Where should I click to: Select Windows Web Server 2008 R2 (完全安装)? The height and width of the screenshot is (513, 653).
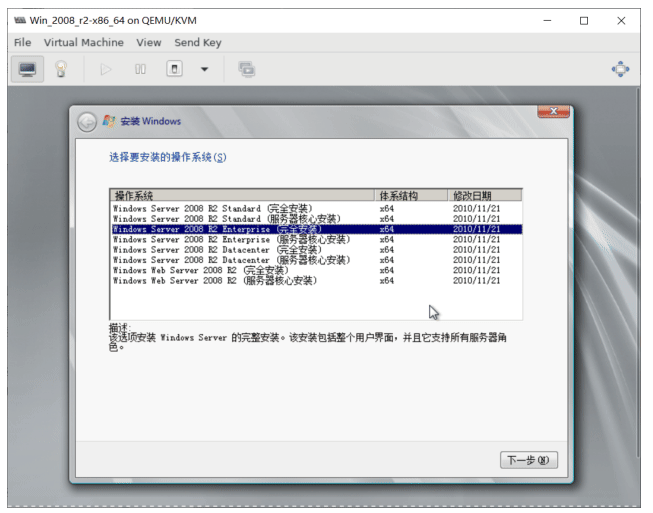coord(316,270)
